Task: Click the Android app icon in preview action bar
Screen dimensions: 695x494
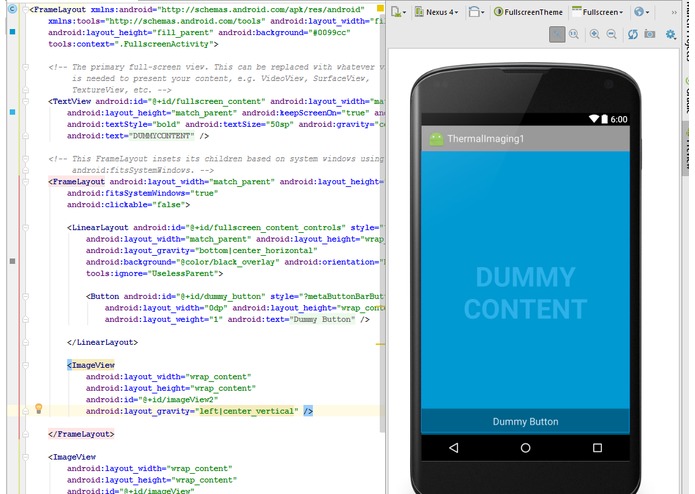Action: (436, 139)
